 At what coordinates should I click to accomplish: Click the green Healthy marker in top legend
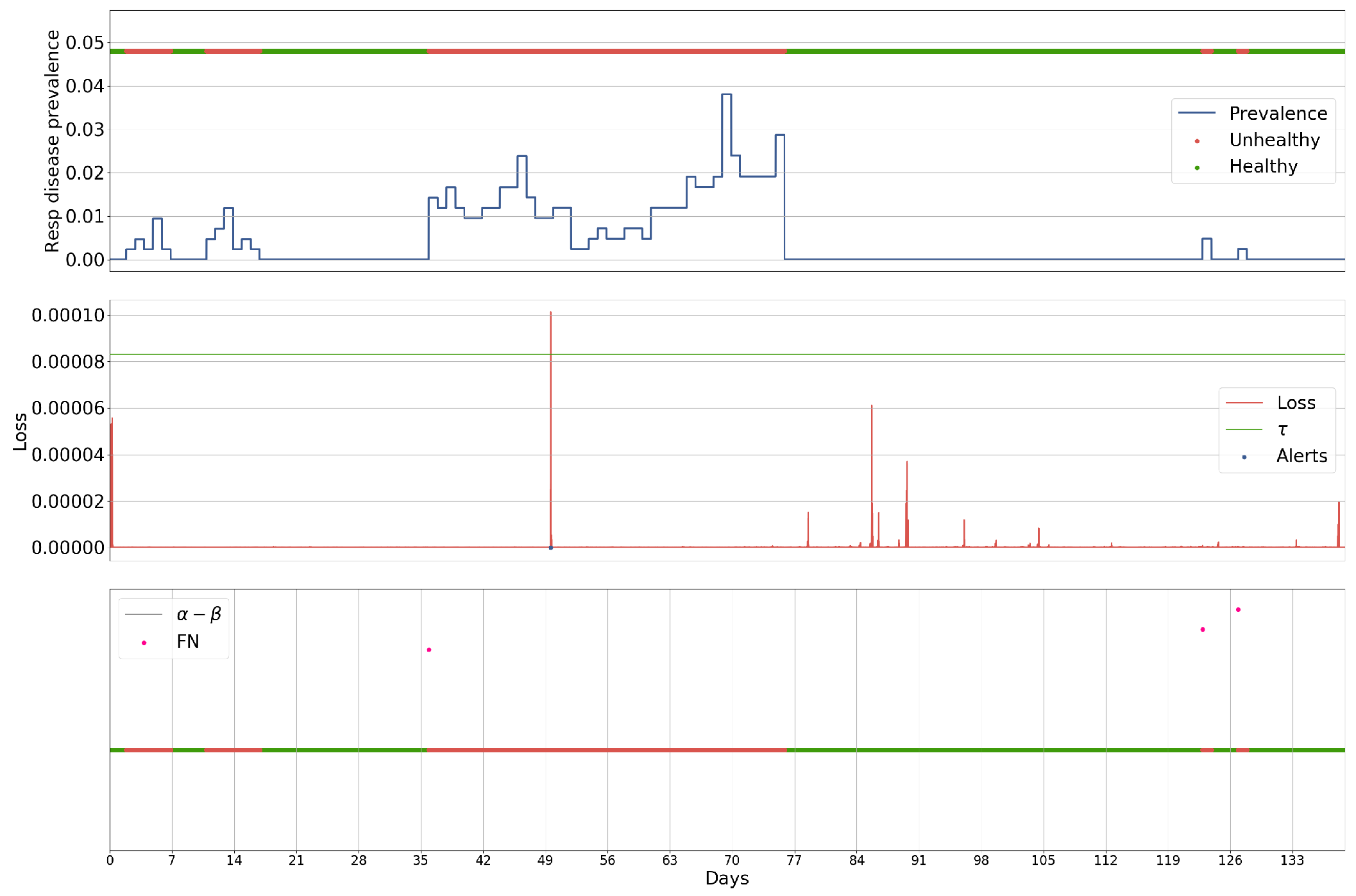coord(1197,167)
